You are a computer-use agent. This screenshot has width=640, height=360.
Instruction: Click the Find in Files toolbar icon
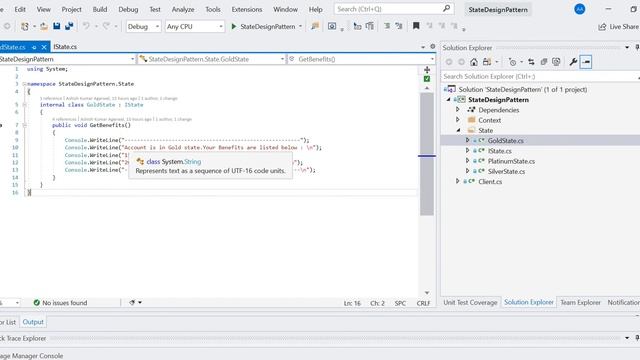[x=315, y=26]
